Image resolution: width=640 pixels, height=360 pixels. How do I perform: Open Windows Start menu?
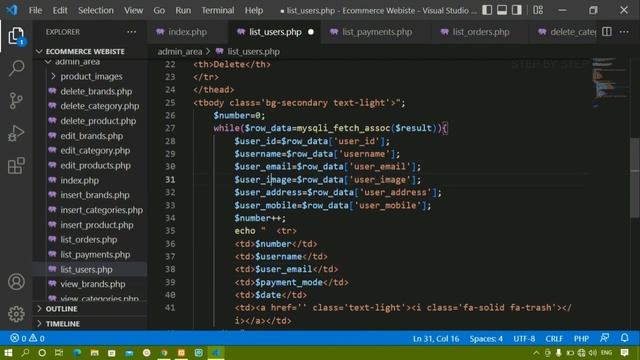(8, 353)
